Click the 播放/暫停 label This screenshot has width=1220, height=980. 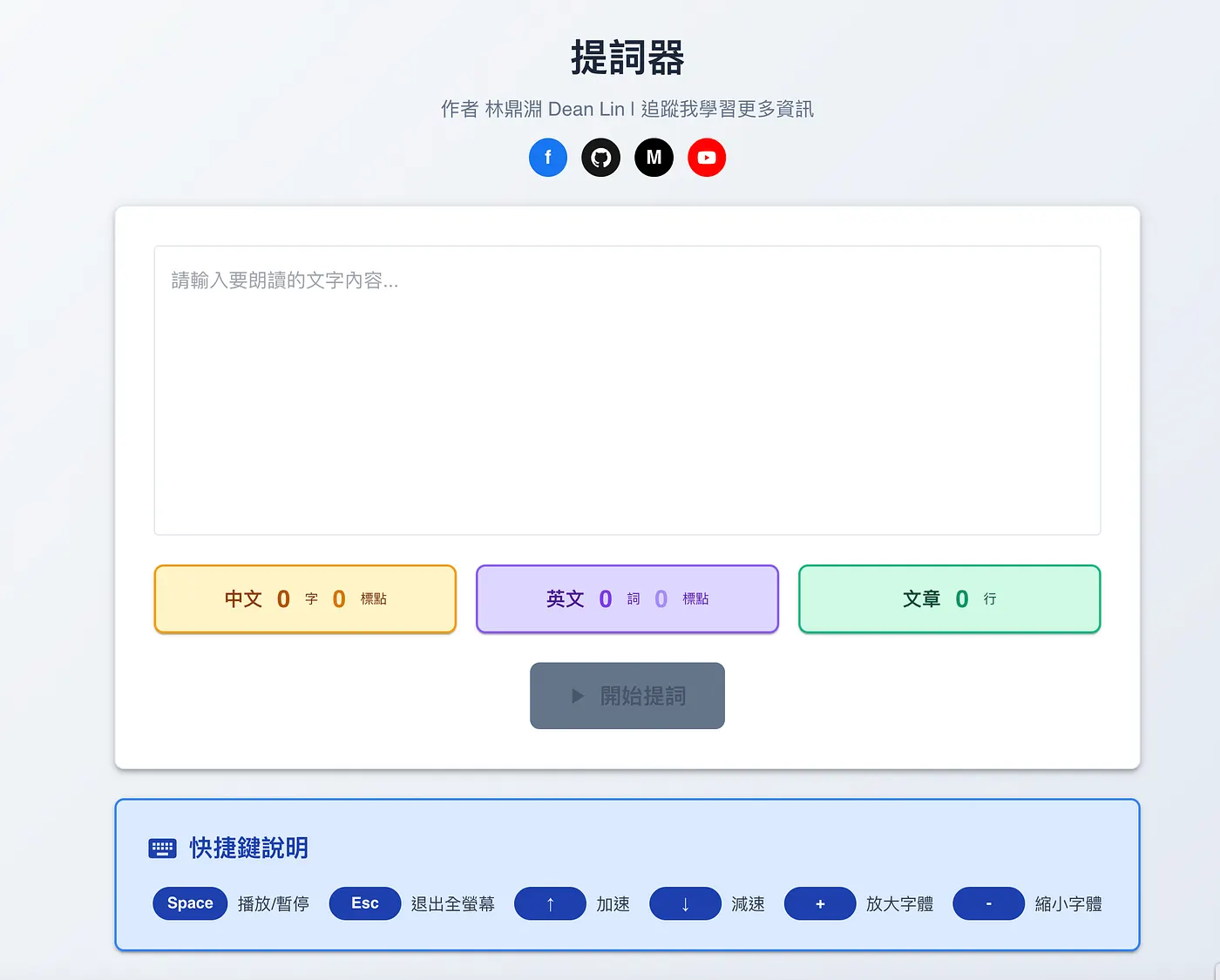(x=274, y=904)
